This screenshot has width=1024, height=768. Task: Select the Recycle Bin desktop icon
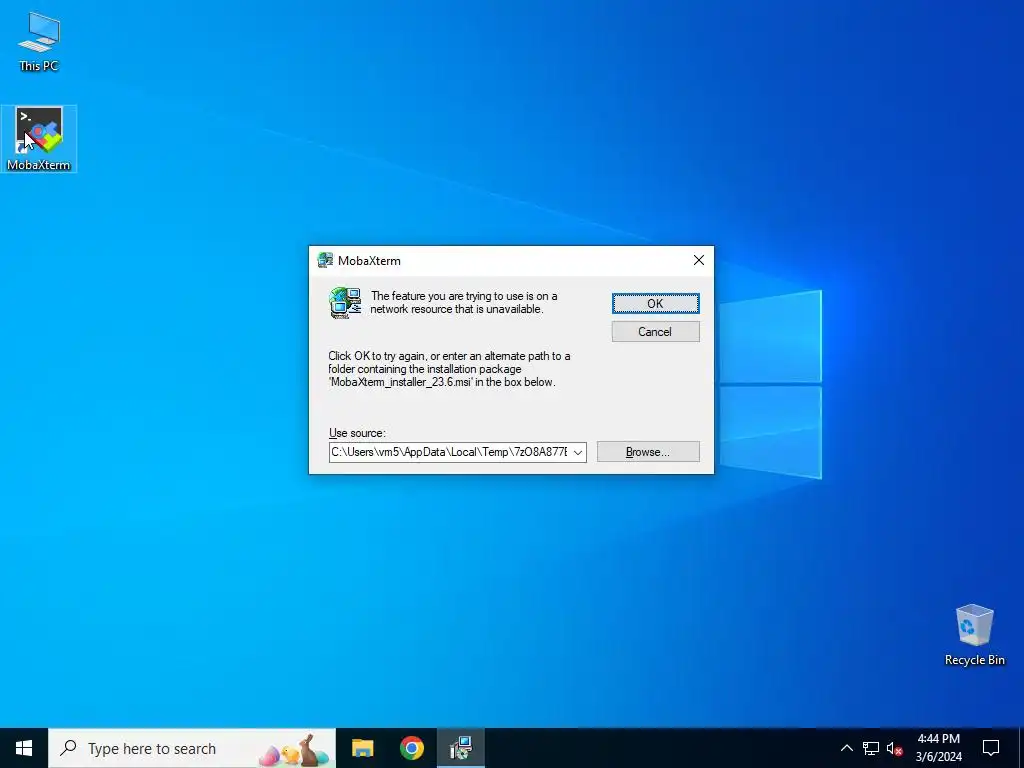(x=974, y=635)
